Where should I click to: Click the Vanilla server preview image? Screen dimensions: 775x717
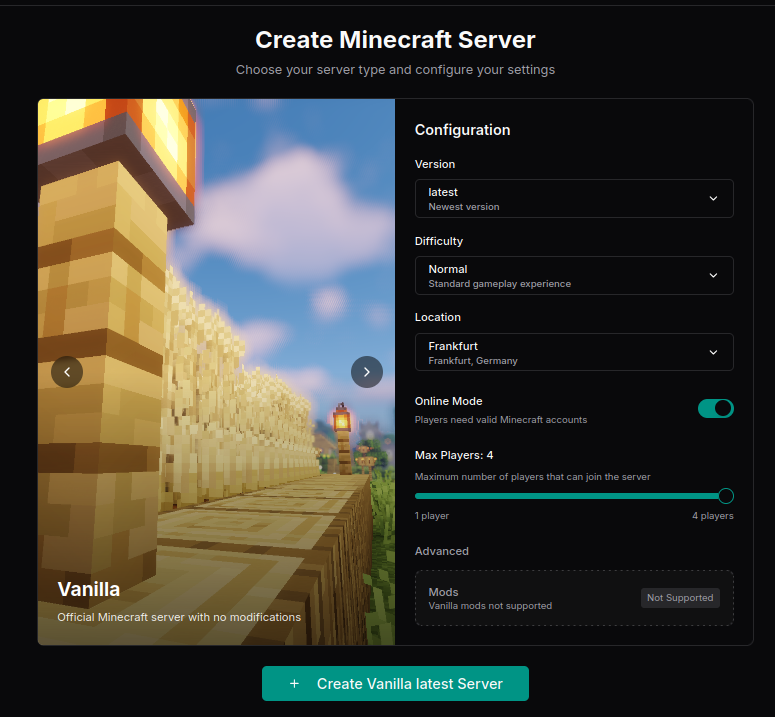pos(216,372)
